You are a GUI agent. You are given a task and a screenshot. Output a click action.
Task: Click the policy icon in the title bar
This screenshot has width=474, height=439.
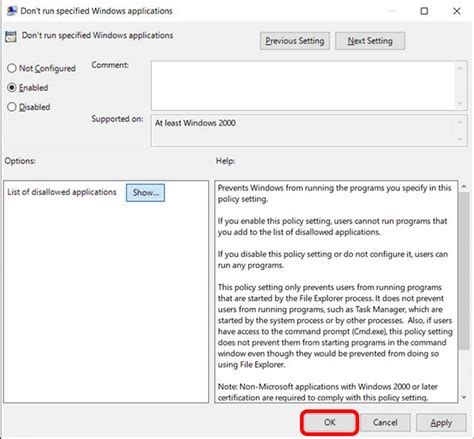click(x=12, y=11)
